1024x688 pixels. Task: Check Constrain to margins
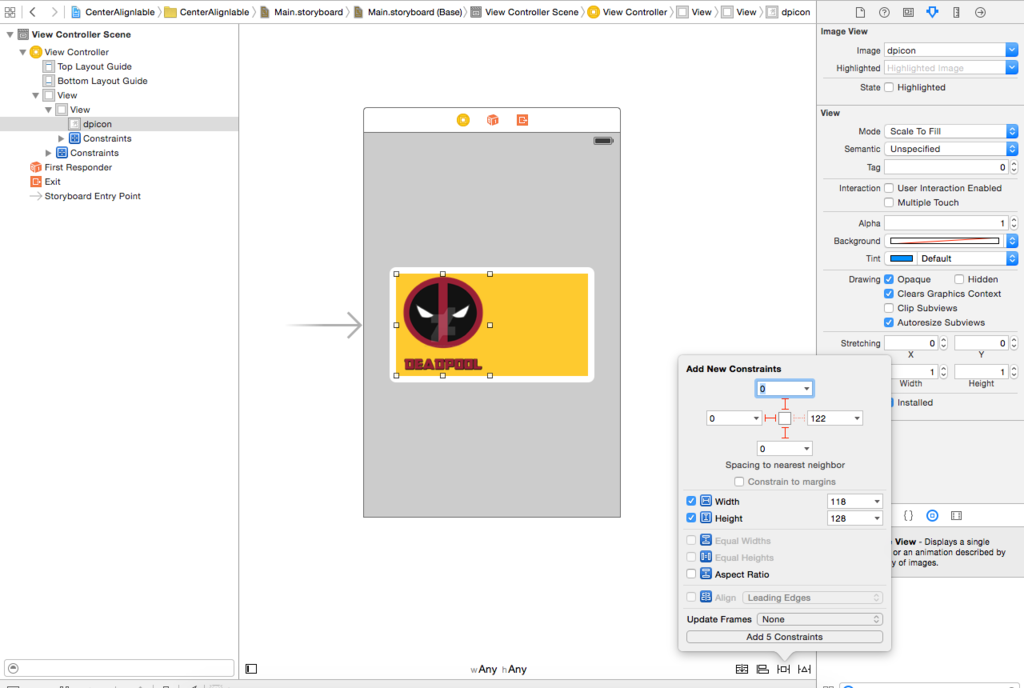point(739,482)
